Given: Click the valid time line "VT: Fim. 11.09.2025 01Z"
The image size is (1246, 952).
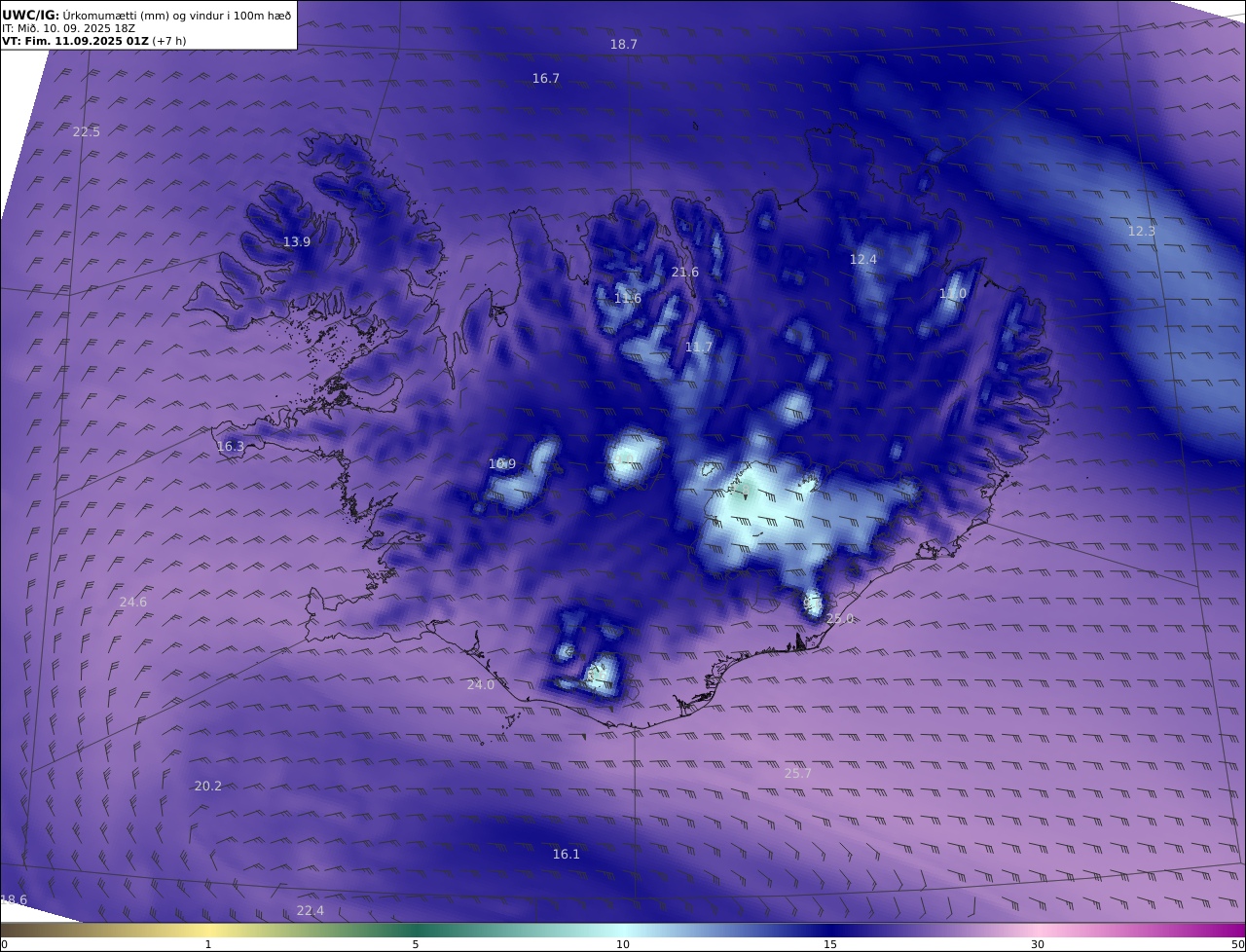Looking at the screenshot, I should coord(75,41).
